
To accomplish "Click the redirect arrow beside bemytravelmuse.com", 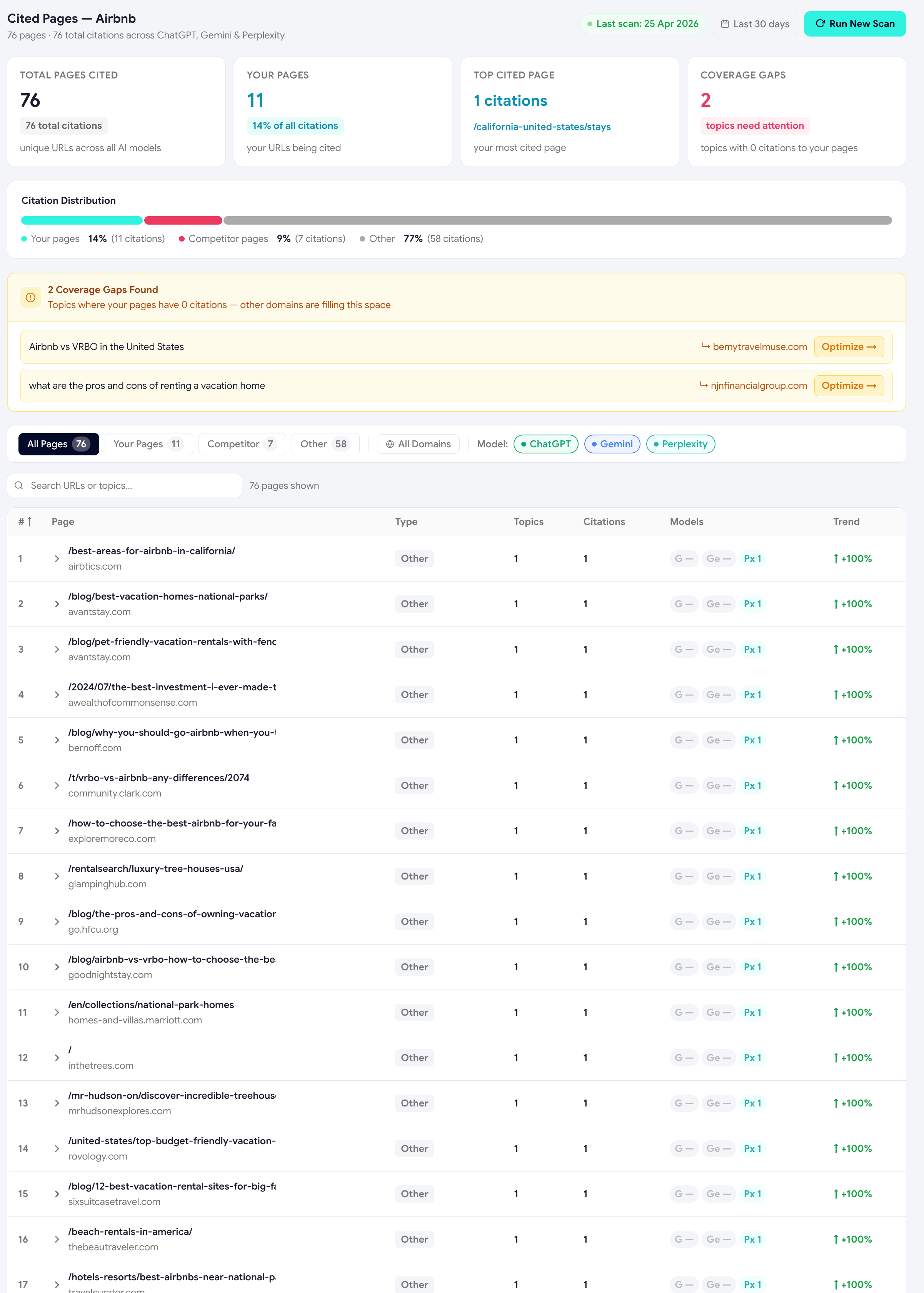I will (x=706, y=346).
